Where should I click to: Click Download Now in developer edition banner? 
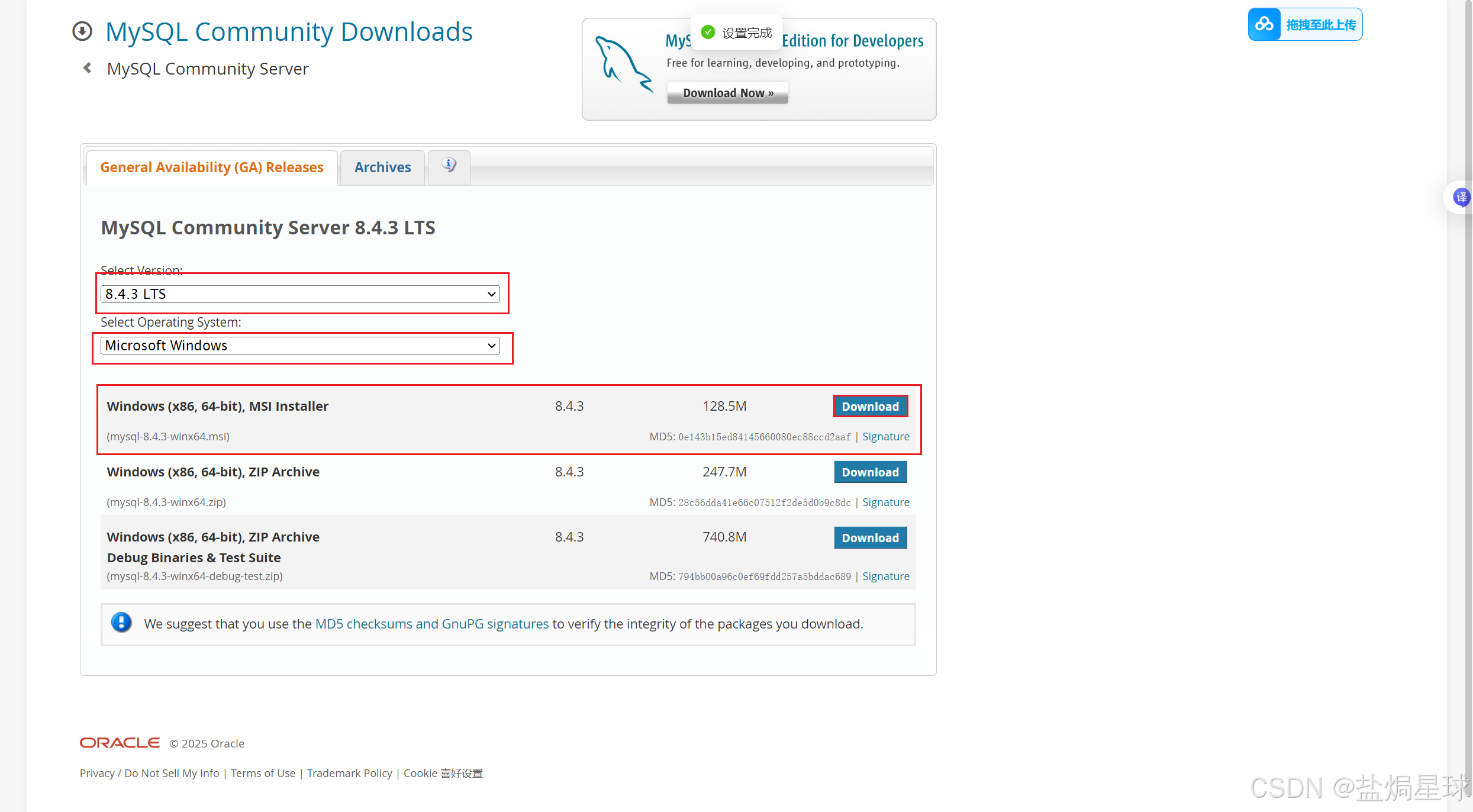pos(728,93)
